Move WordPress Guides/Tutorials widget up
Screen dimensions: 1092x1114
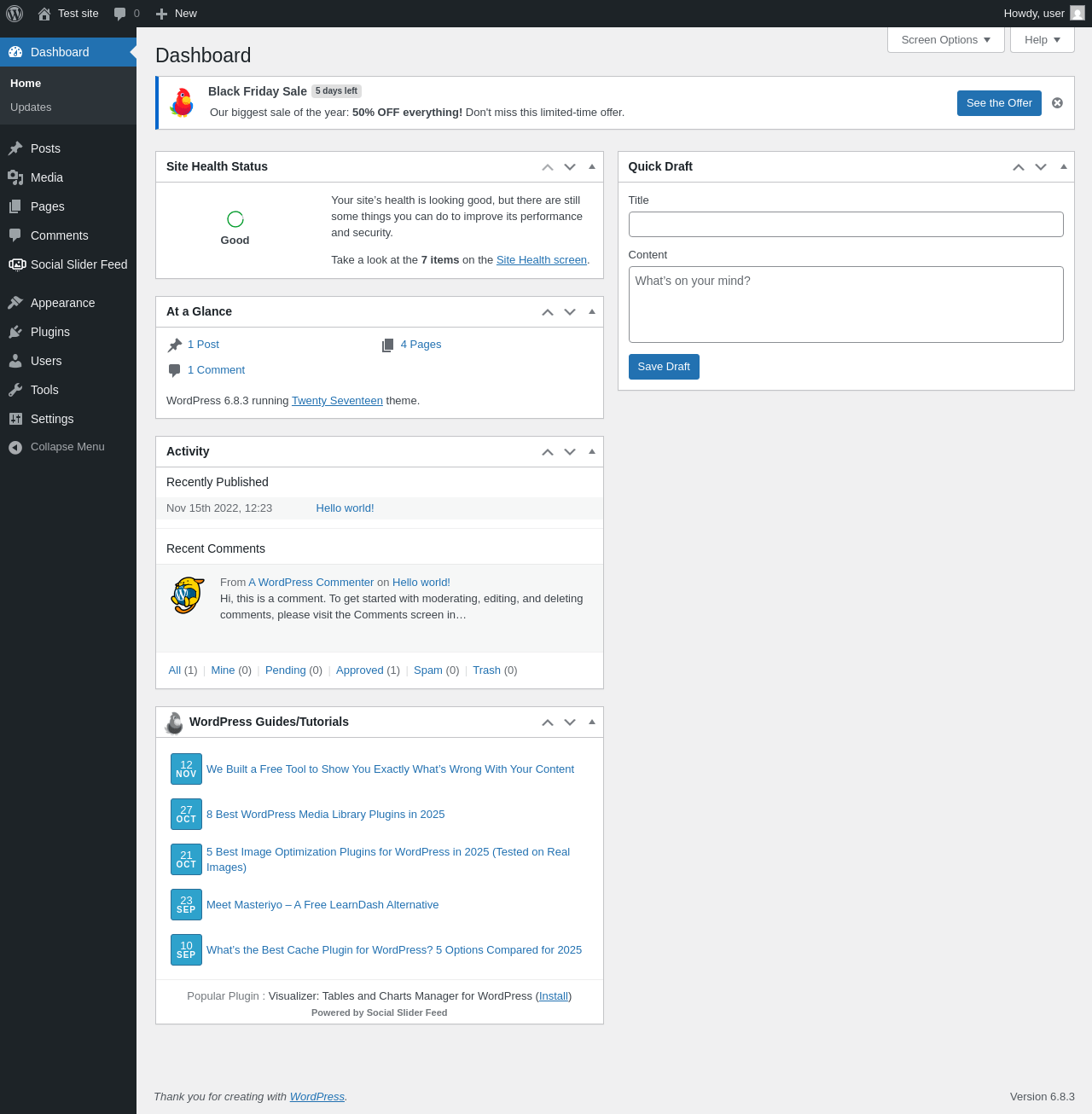(x=548, y=722)
